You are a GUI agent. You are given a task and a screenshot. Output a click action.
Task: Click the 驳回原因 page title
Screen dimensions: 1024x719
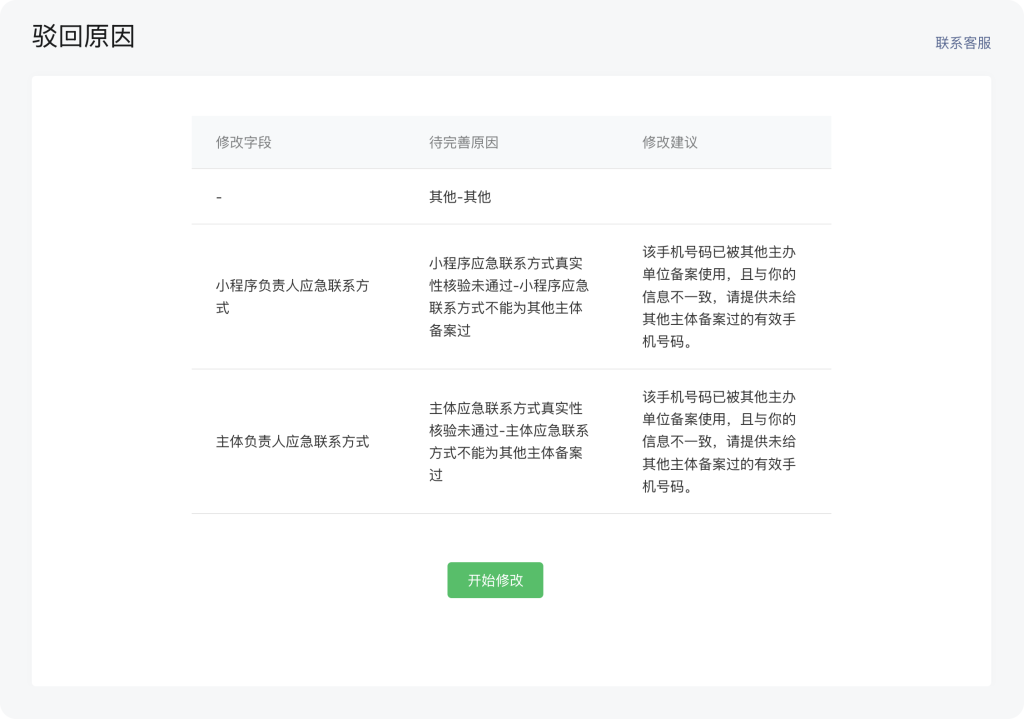[x=83, y=37]
